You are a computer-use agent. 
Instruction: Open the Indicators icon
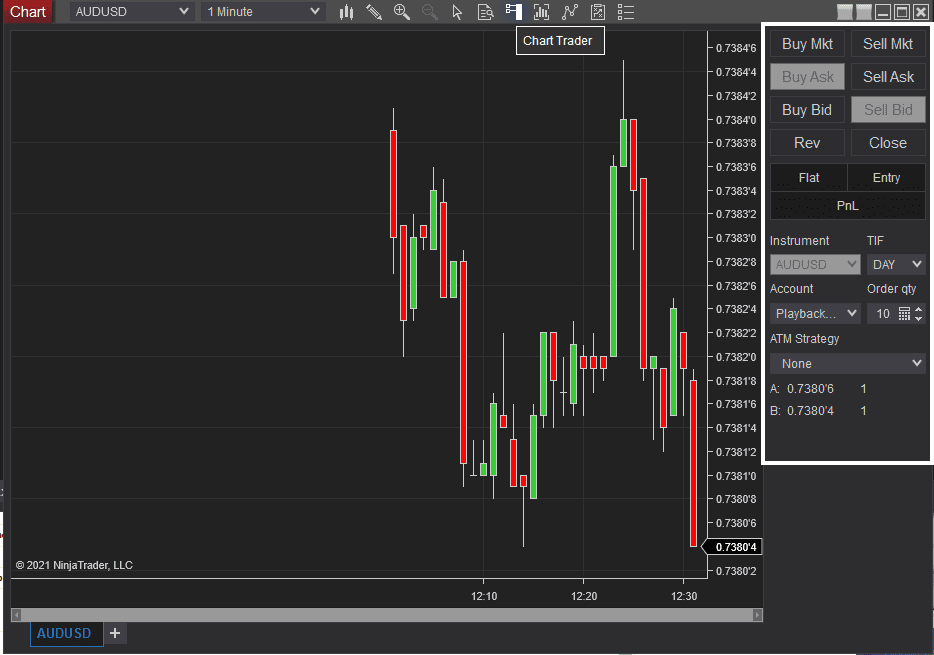[569, 12]
